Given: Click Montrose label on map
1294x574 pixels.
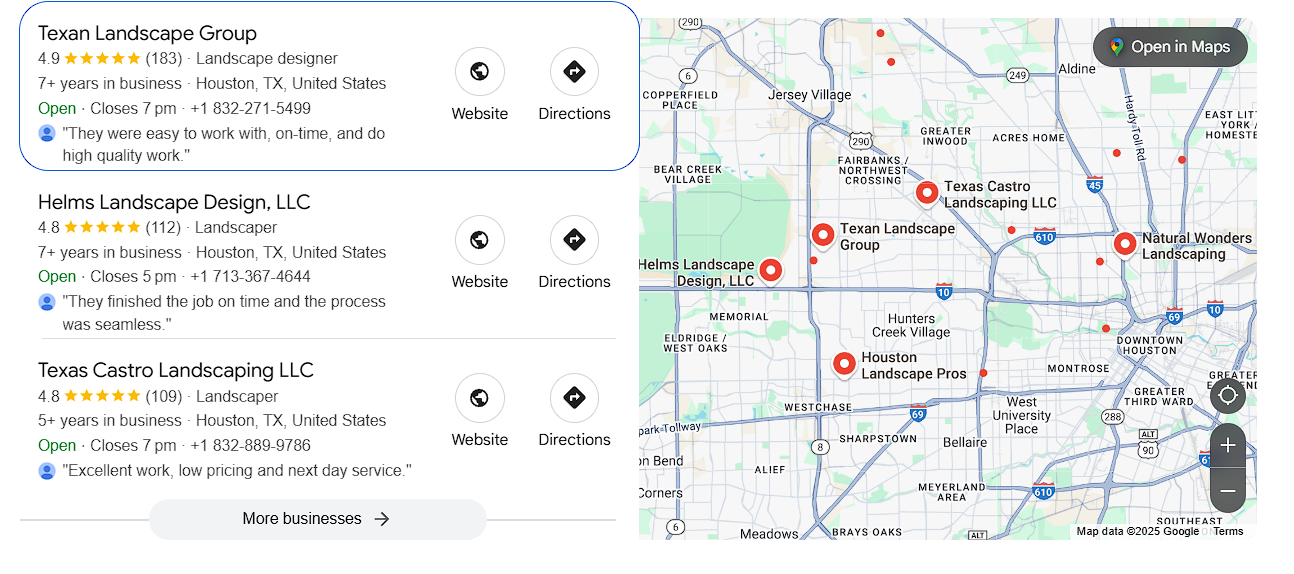Looking at the screenshot, I should tap(1078, 368).
